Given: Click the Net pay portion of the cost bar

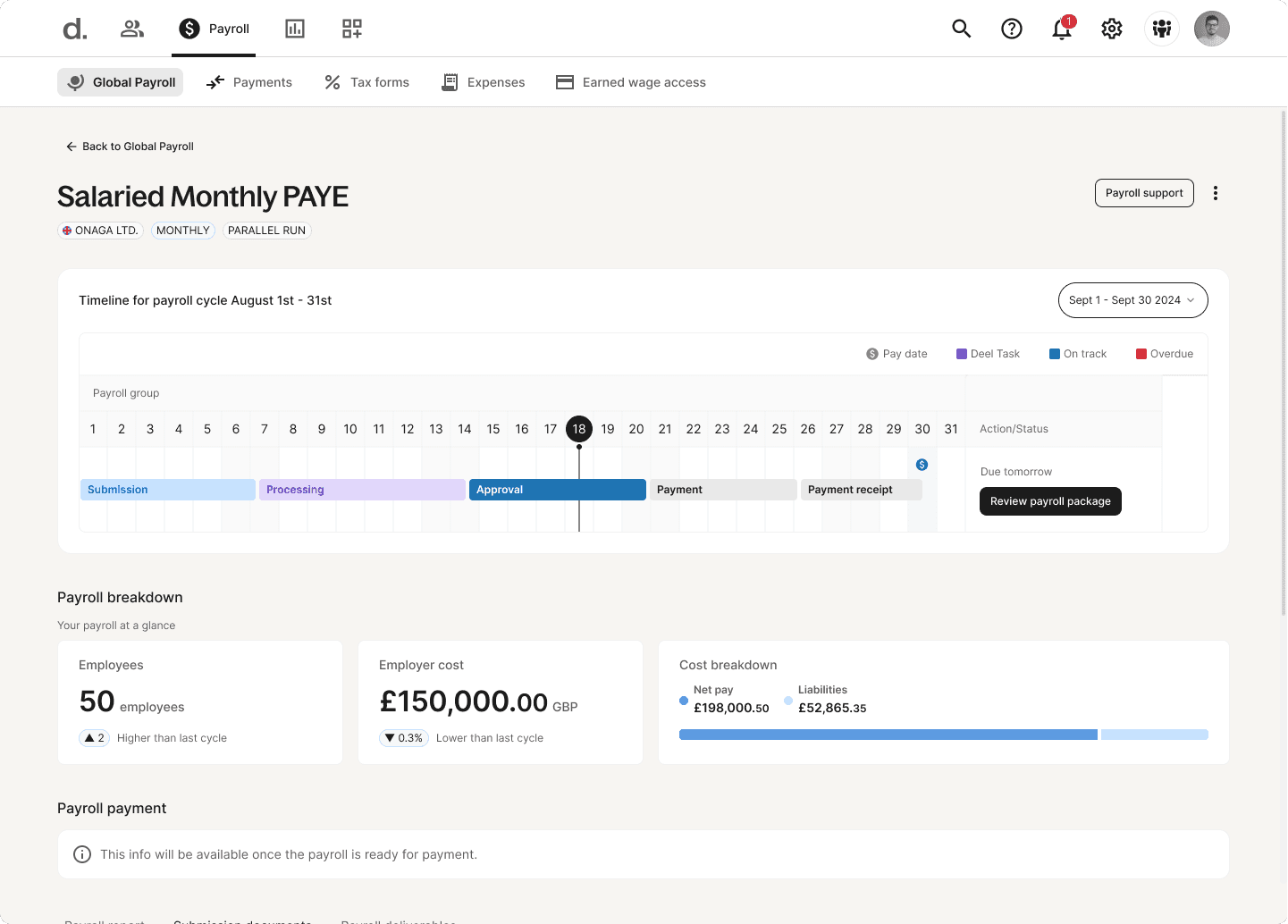Looking at the screenshot, I should point(888,734).
